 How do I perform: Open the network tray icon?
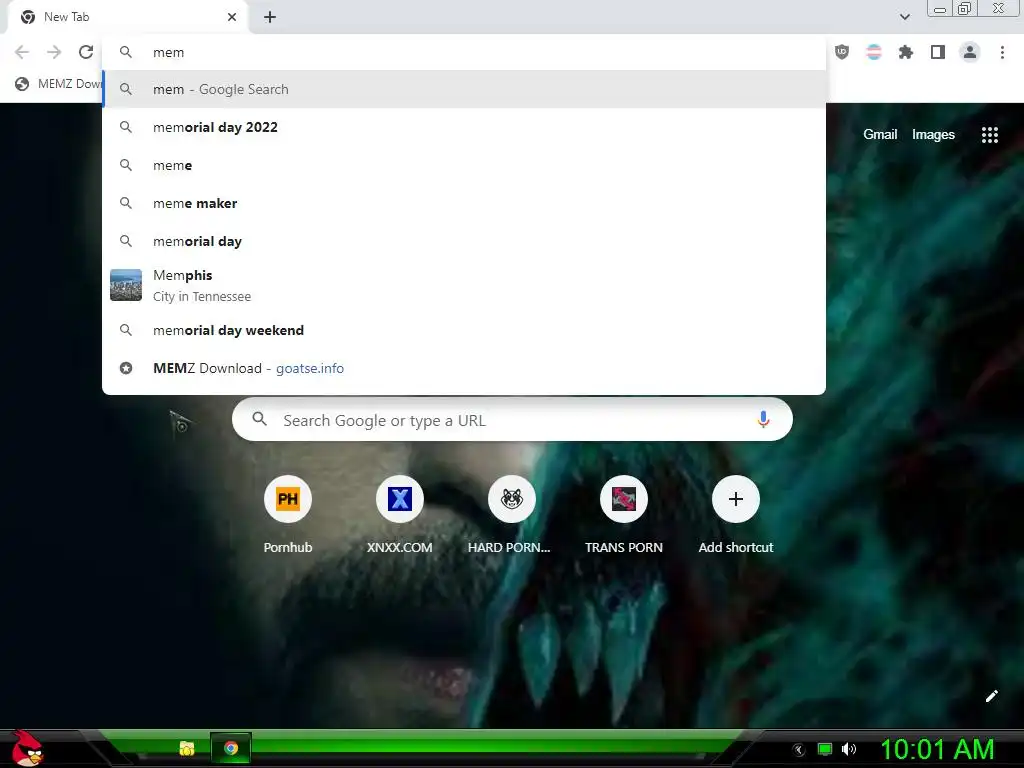825,749
